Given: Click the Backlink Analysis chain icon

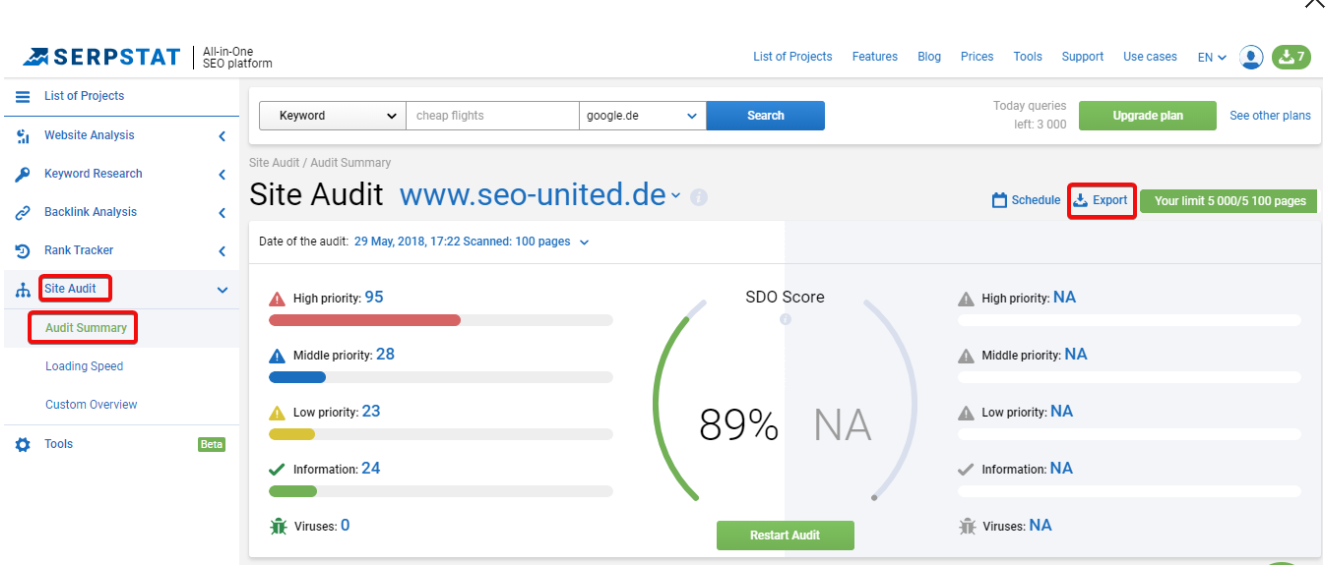Looking at the screenshot, I should (23, 213).
